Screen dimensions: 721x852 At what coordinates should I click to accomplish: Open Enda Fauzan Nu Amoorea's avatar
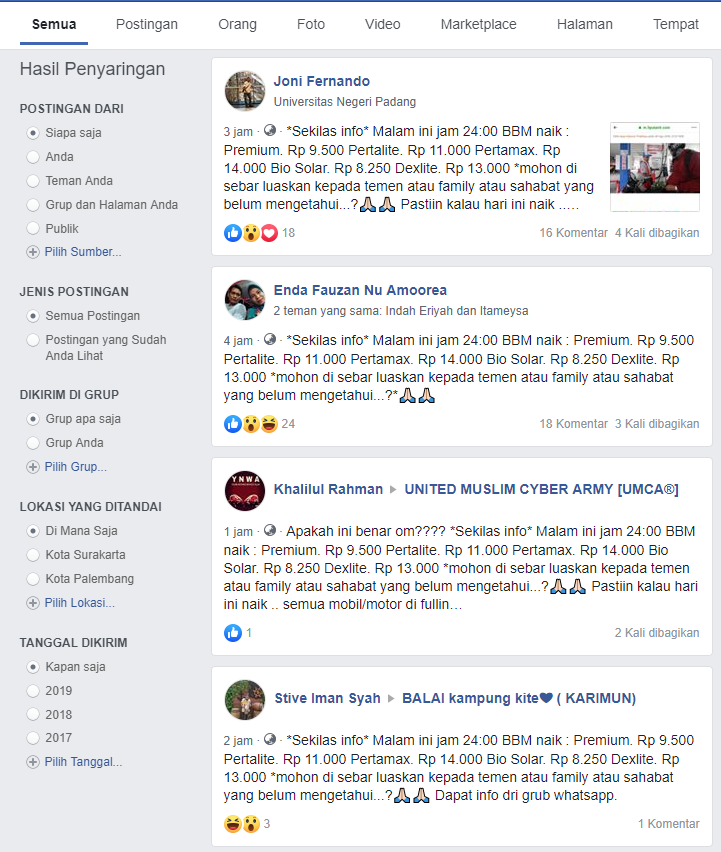click(244, 300)
